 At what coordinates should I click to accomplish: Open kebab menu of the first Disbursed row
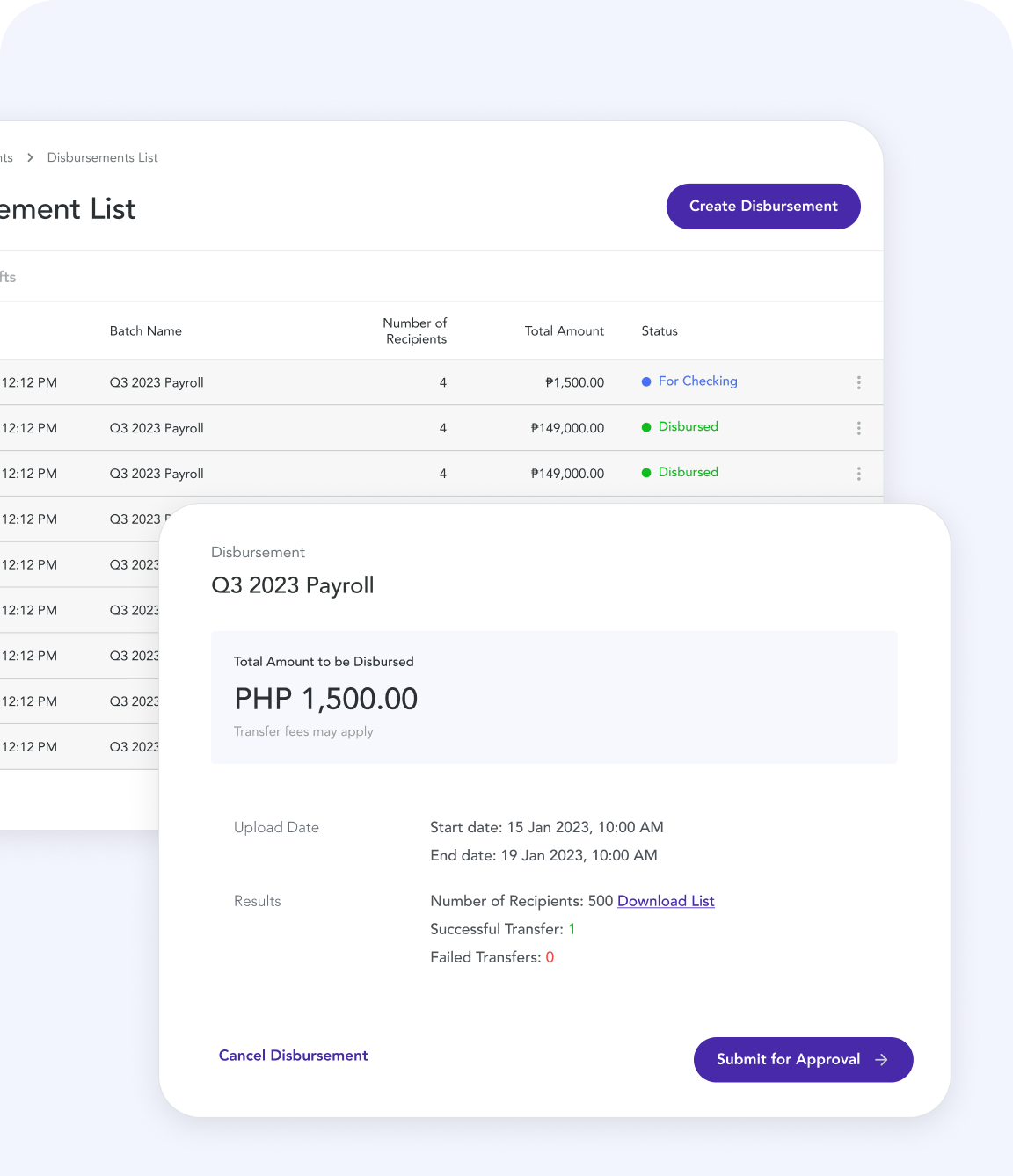858,428
